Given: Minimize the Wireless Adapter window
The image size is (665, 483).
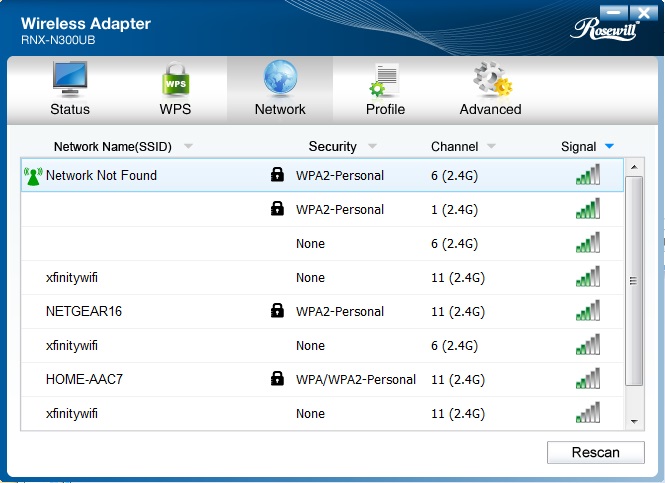Looking at the screenshot, I should pos(614,13).
